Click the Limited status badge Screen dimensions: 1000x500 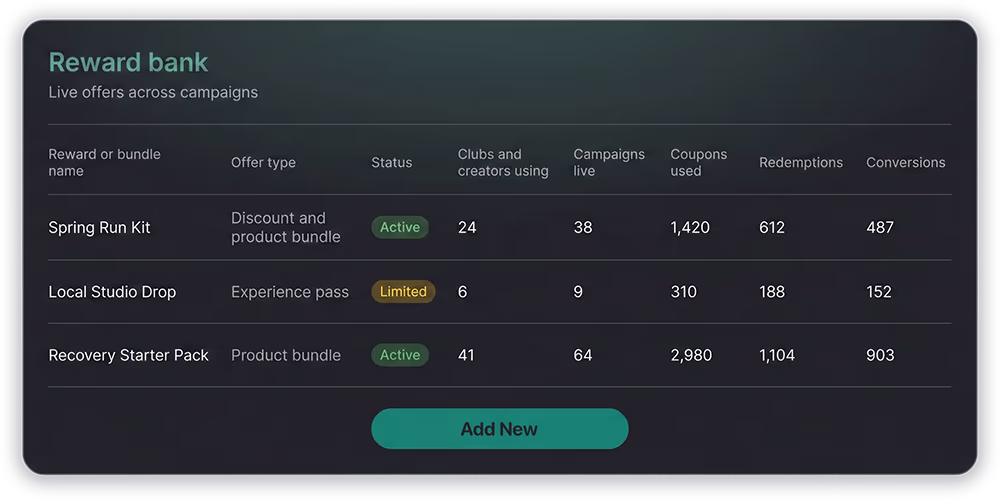(x=403, y=292)
